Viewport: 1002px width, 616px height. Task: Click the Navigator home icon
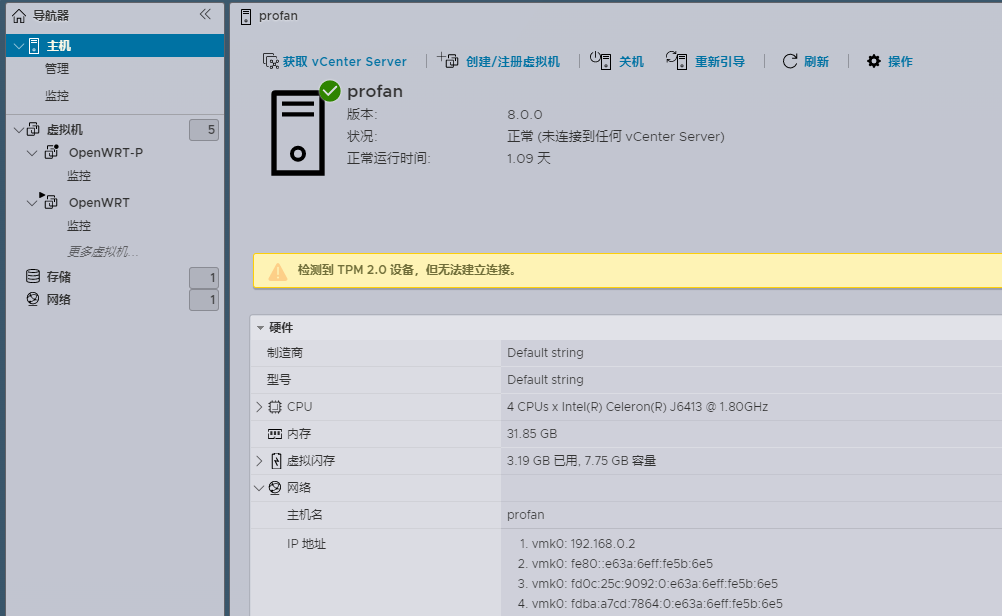[19, 16]
